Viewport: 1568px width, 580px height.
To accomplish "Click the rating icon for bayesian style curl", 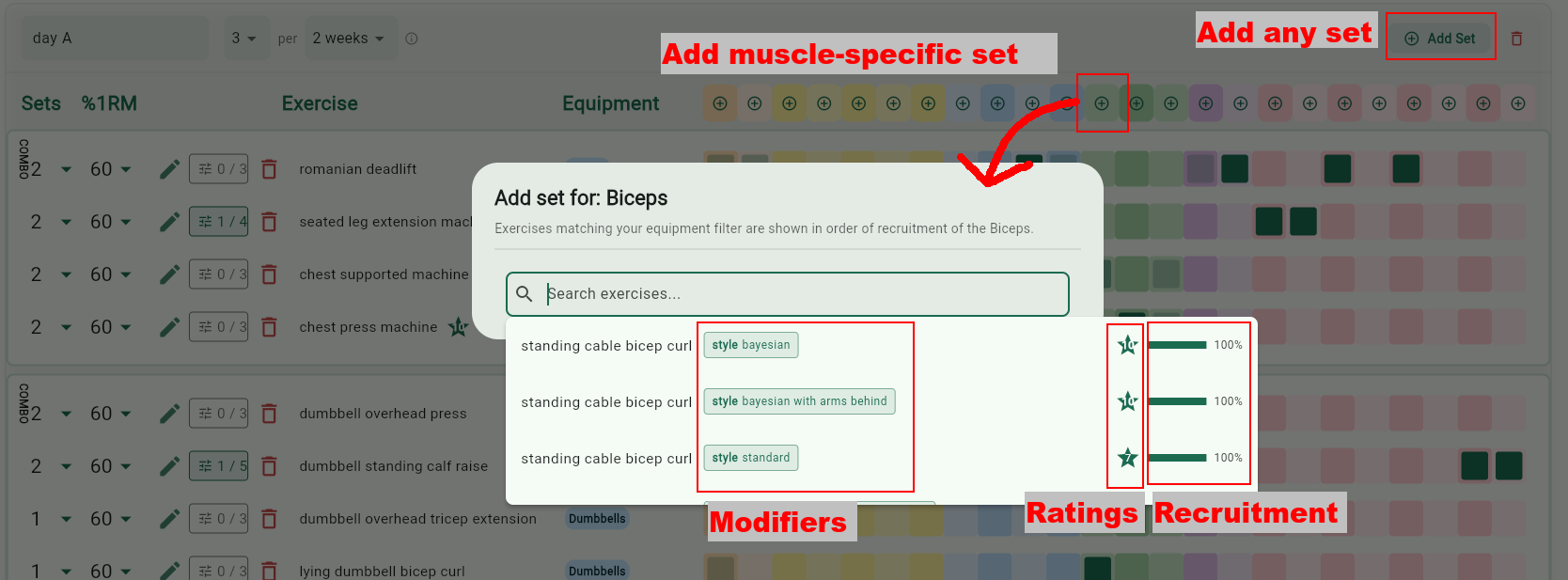I will pyautogui.click(x=1127, y=345).
